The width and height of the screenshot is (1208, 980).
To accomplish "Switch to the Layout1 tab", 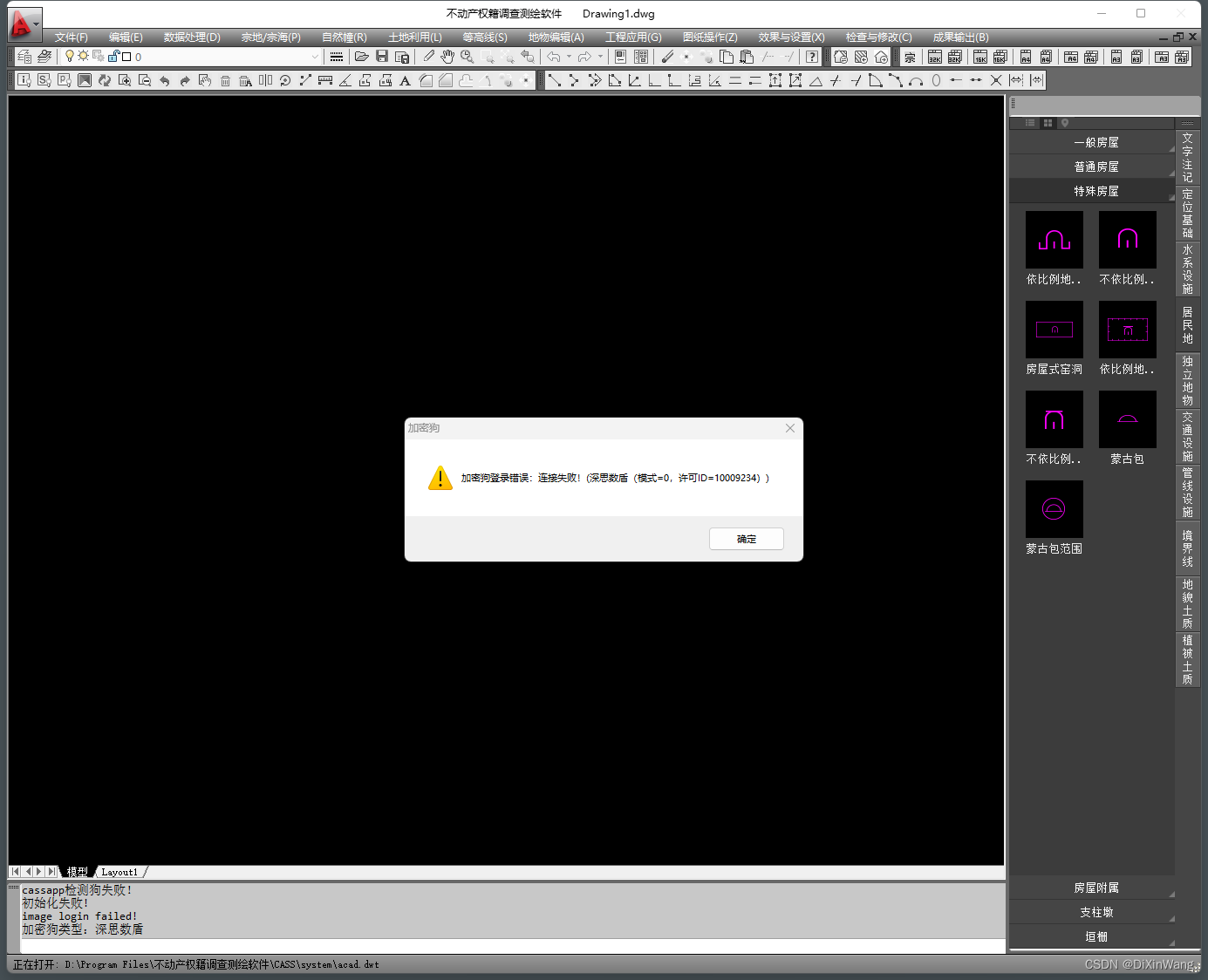I will [119, 872].
